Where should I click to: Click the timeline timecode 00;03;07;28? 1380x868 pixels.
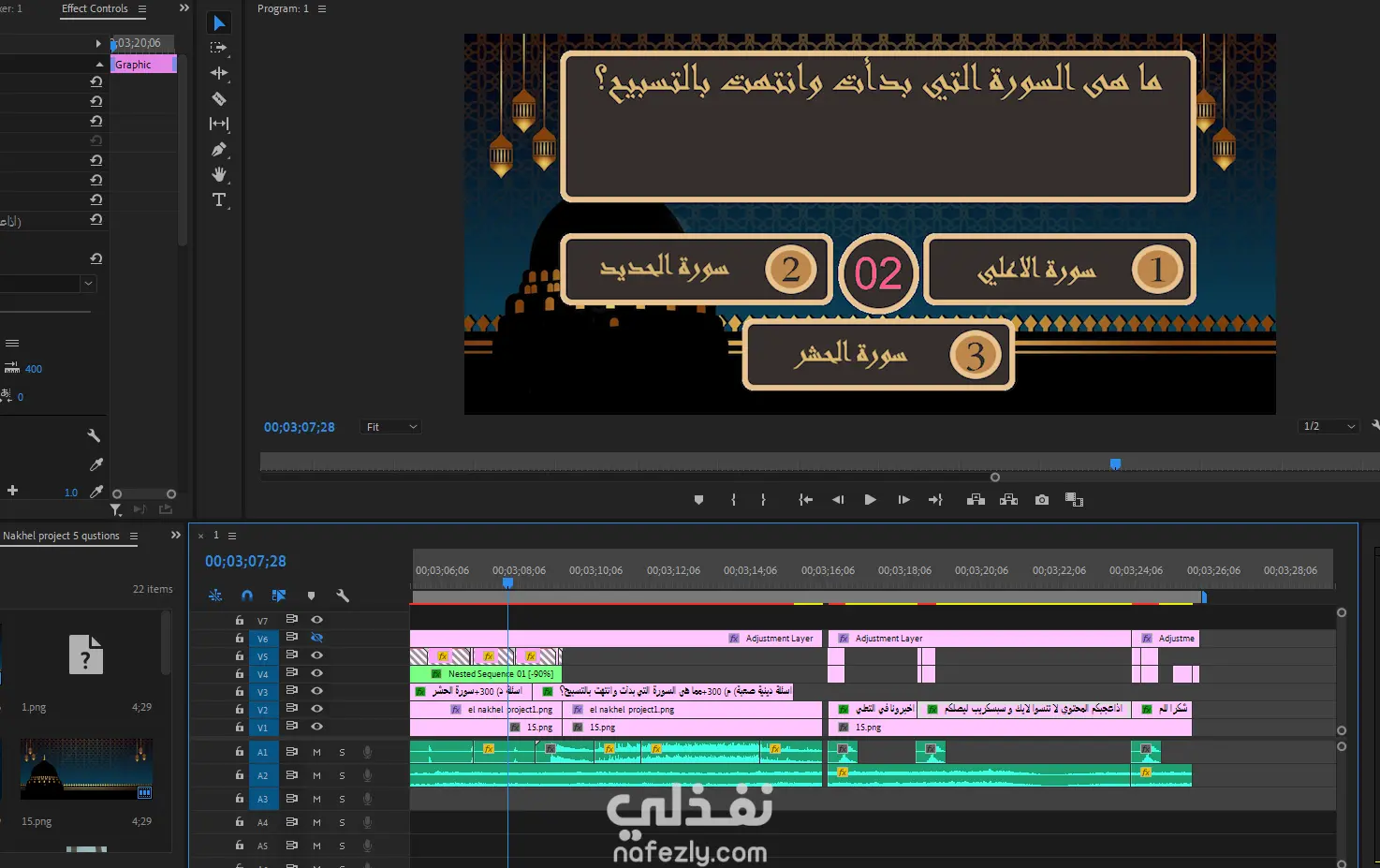(245, 561)
